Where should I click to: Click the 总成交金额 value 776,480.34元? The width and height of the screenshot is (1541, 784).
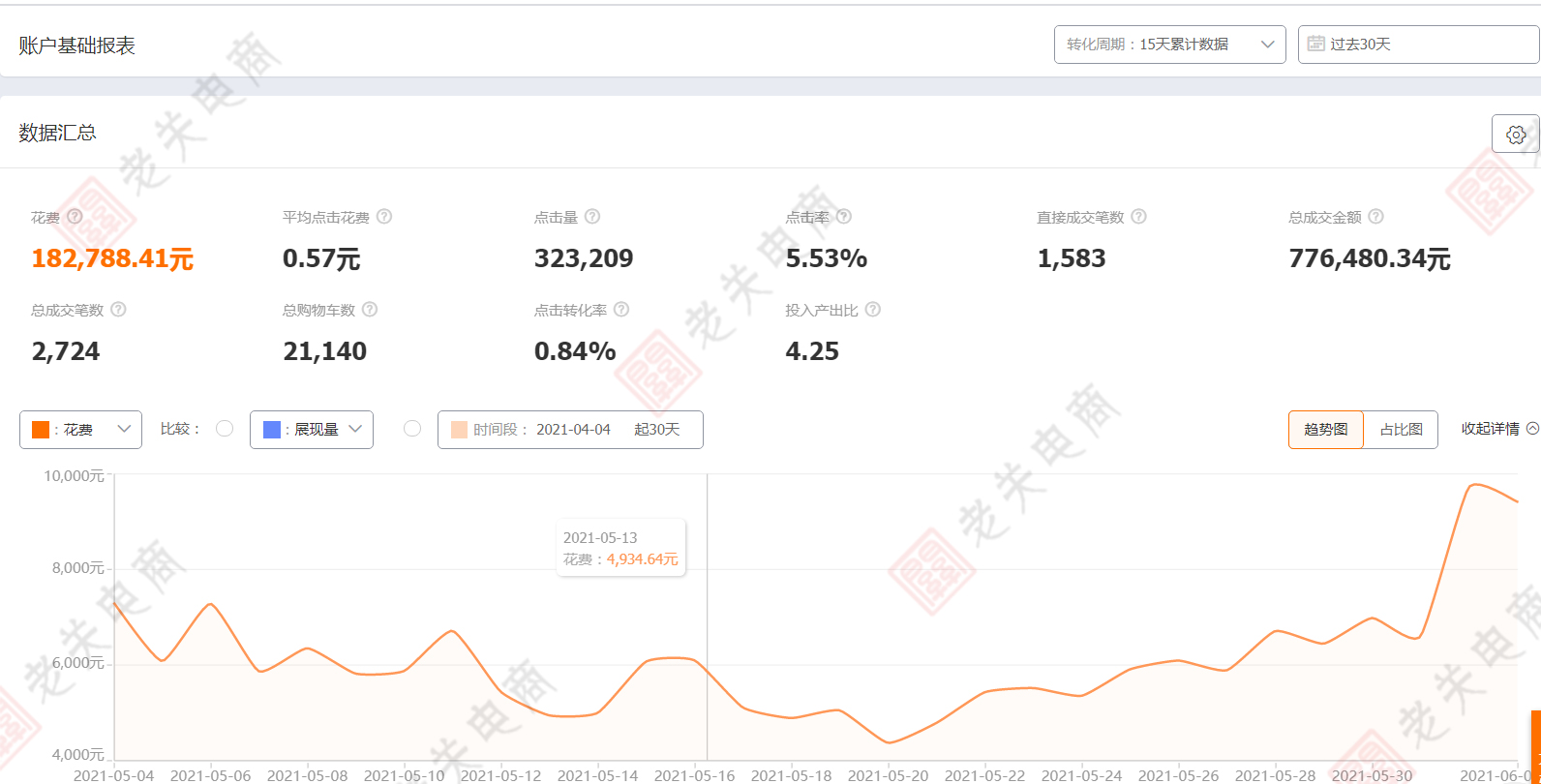(x=1370, y=258)
